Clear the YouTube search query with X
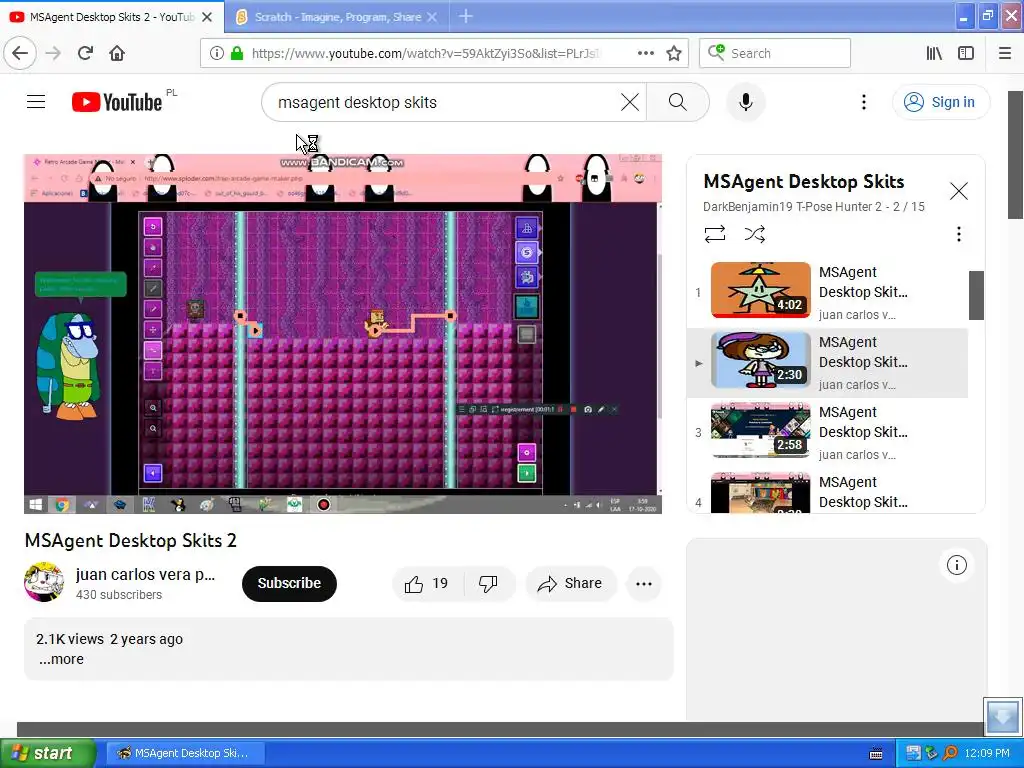This screenshot has width=1024, height=768. point(630,102)
